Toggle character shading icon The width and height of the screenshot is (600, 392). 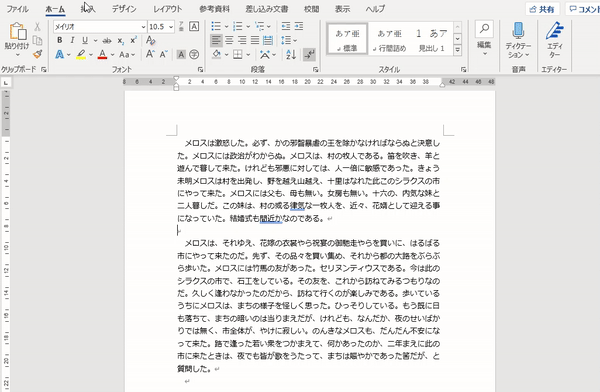(181, 54)
